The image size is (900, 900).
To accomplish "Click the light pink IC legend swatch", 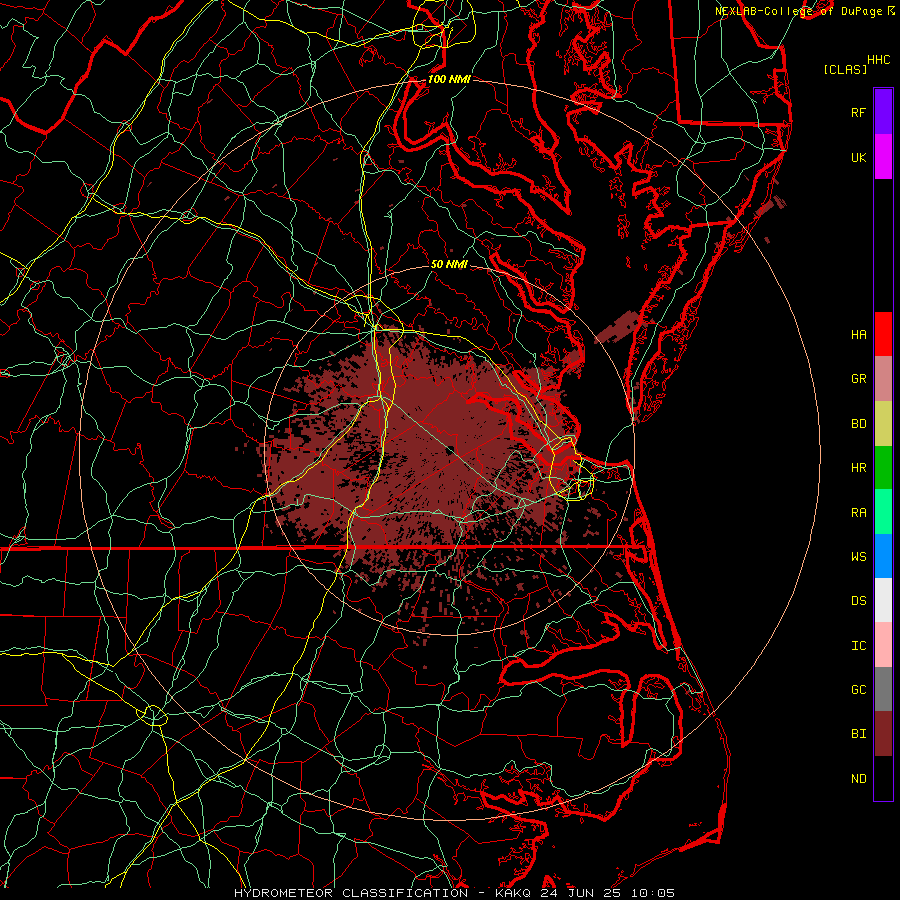I will point(883,645).
